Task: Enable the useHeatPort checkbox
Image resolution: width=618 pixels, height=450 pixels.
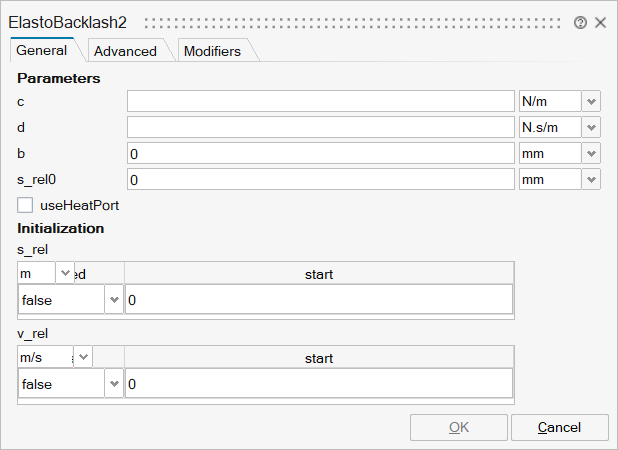Action: 25,204
